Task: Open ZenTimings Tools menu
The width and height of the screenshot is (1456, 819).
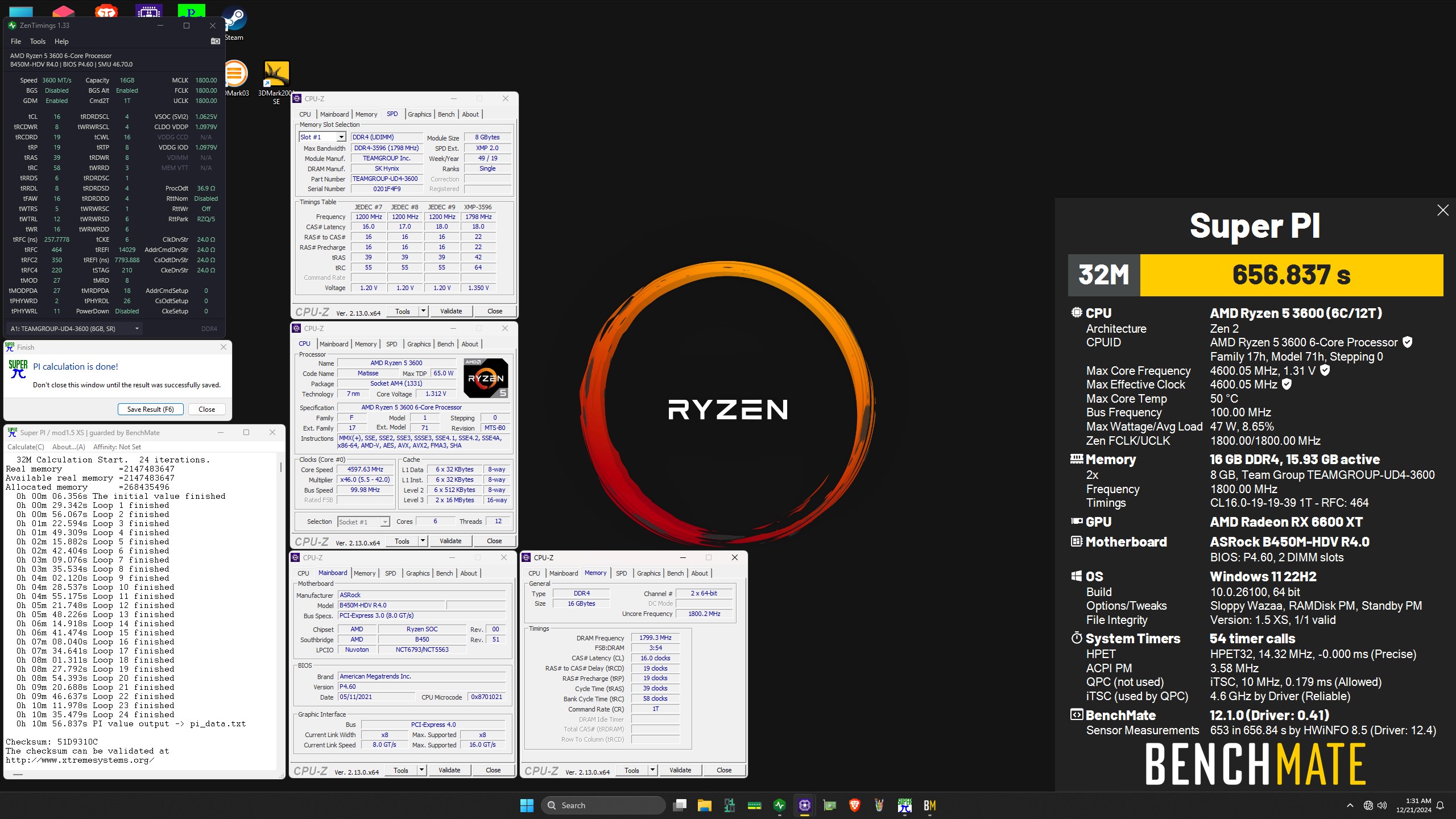Action: coord(38,42)
